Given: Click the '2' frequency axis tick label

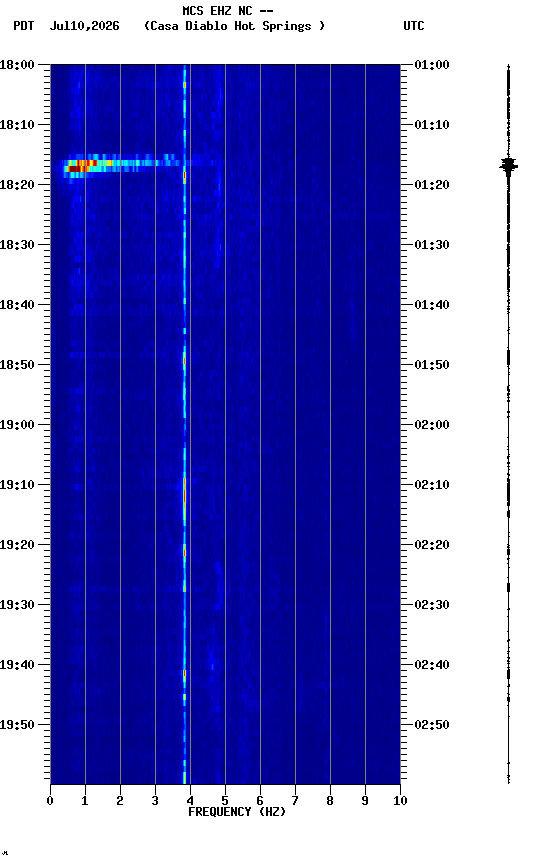Looking at the screenshot, I should pos(120,801).
